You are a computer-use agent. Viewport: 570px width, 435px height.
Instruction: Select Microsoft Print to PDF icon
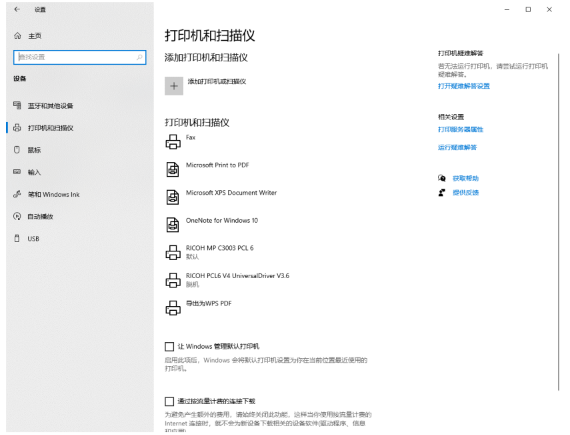click(173, 169)
